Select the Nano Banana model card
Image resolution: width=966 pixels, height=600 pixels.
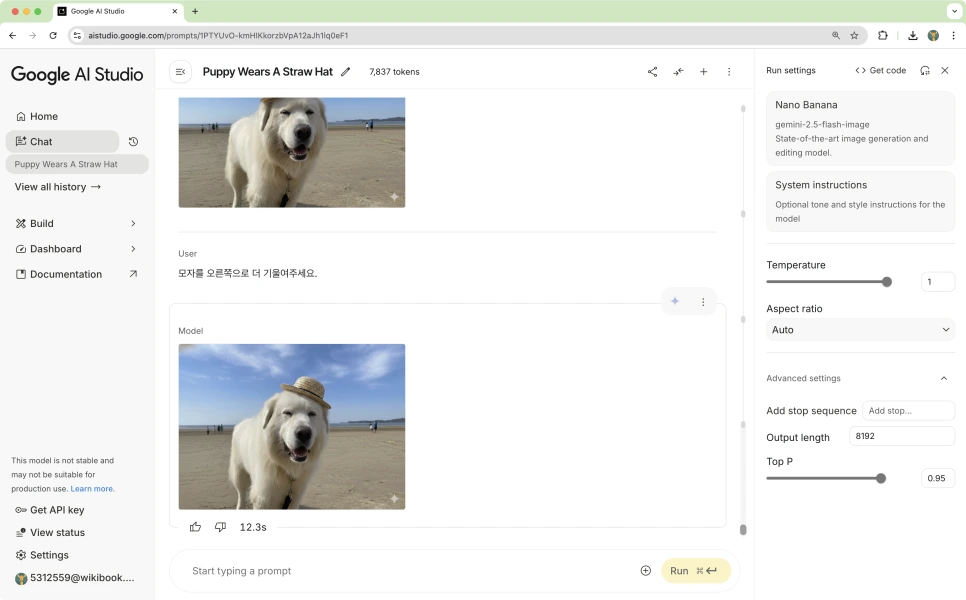[x=860, y=128]
